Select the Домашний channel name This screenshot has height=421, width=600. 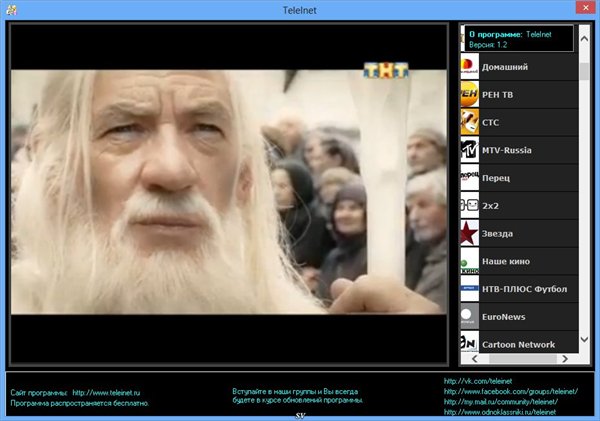[505, 67]
